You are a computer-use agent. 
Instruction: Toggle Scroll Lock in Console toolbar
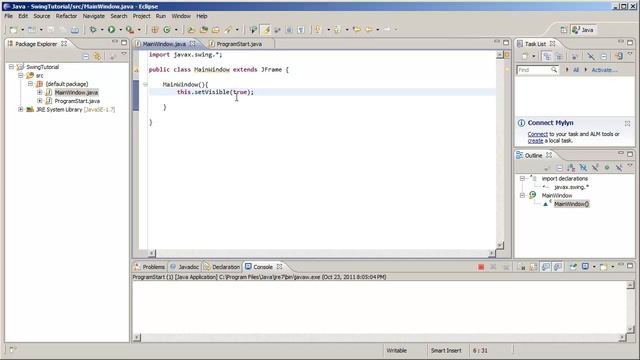click(533, 267)
